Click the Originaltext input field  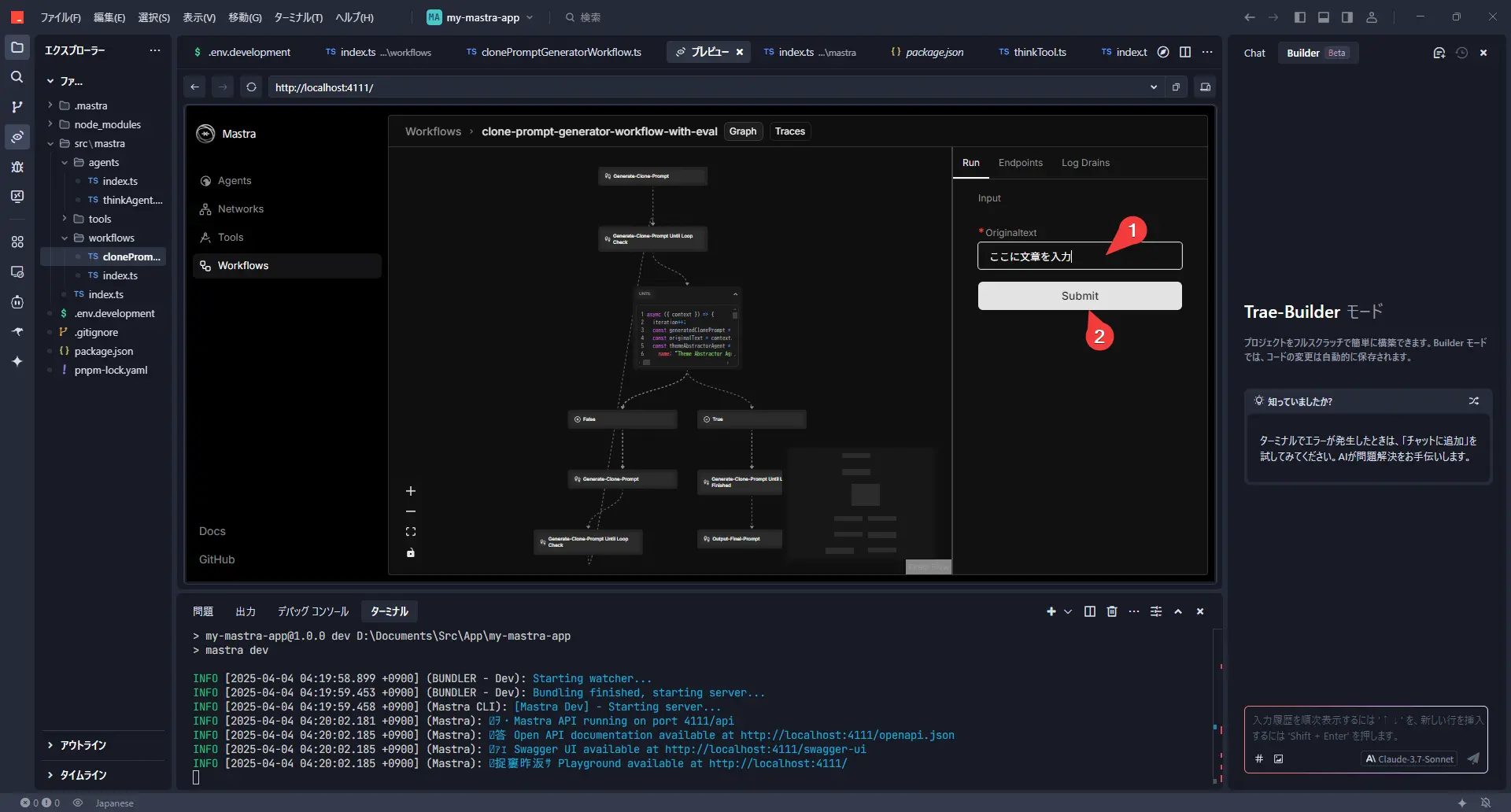point(1079,257)
